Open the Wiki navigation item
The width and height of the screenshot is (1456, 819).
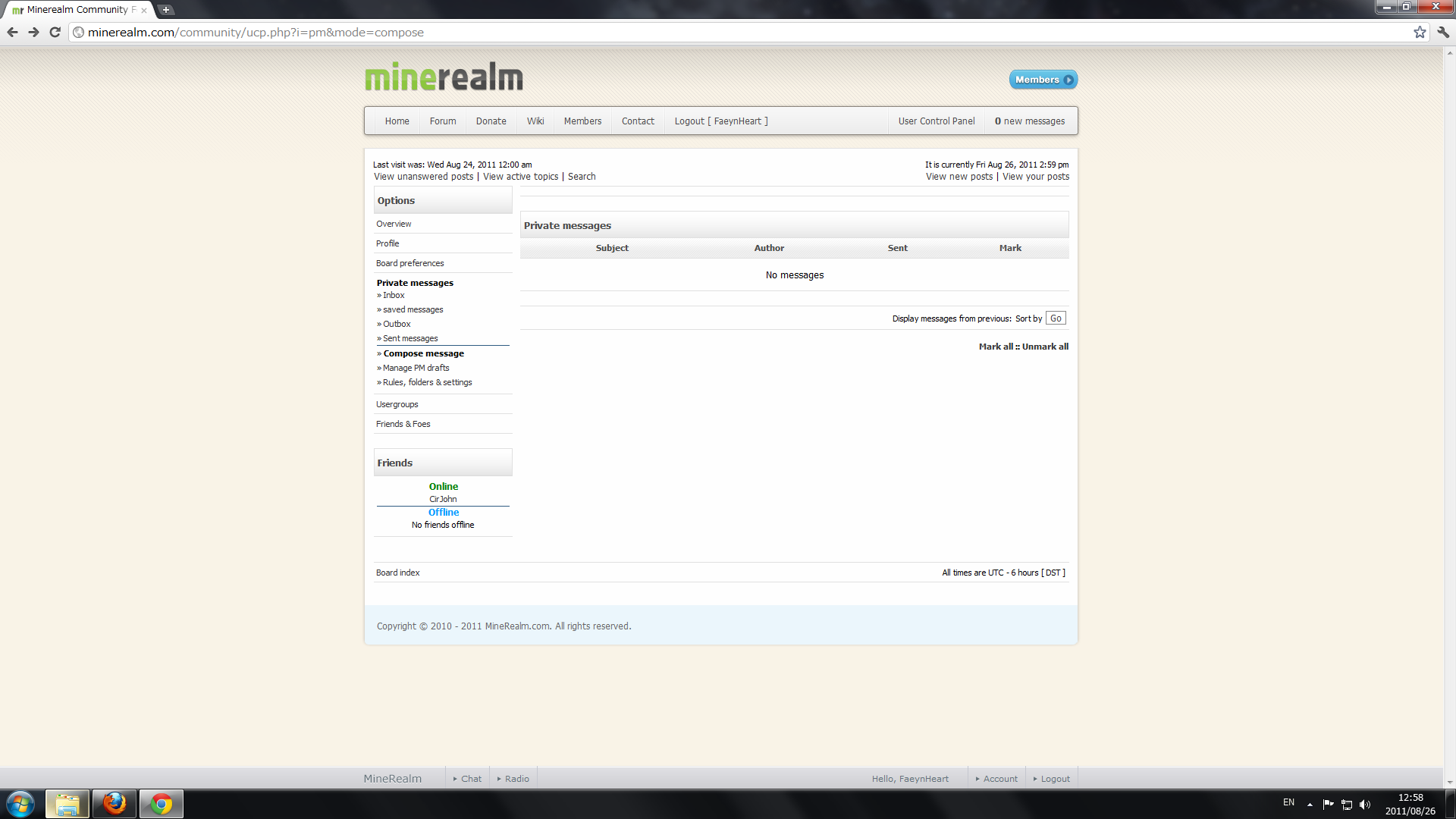[x=535, y=121]
